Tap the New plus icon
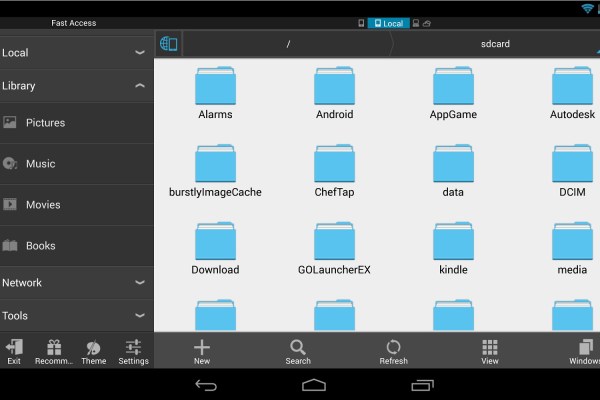 pyautogui.click(x=202, y=349)
